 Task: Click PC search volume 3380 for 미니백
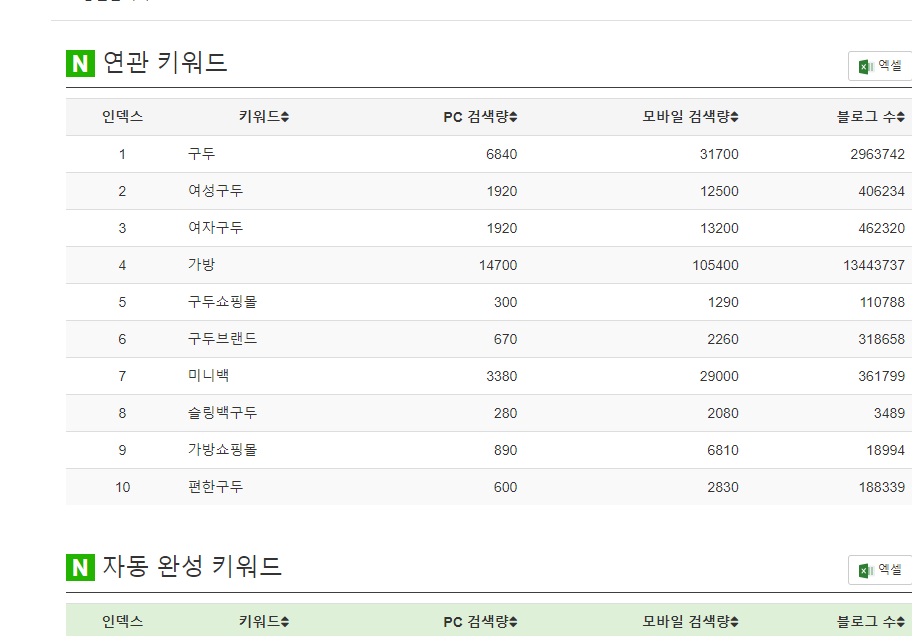(x=501, y=376)
